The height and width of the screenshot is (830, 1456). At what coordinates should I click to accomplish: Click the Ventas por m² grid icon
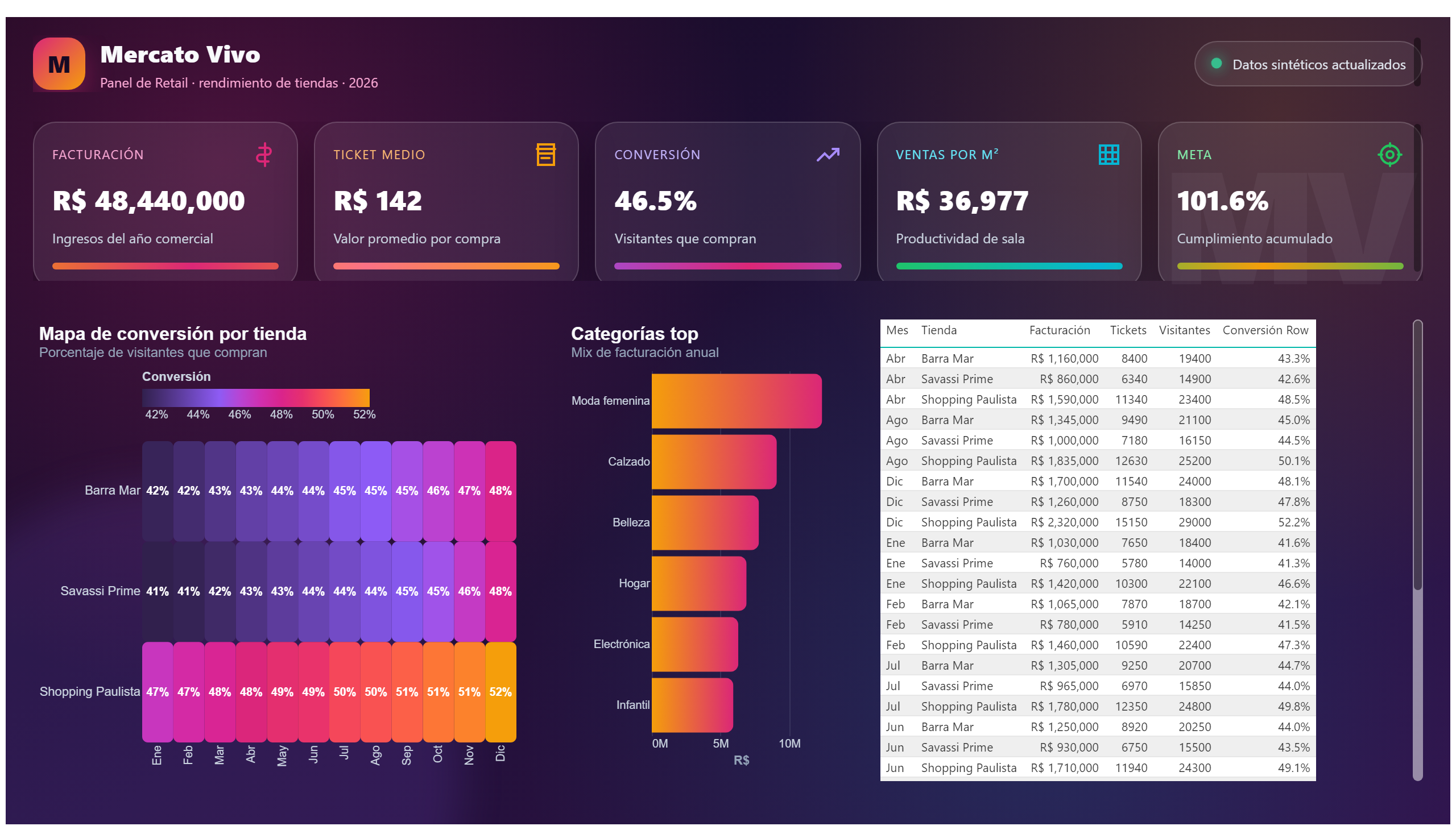point(1108,155)
